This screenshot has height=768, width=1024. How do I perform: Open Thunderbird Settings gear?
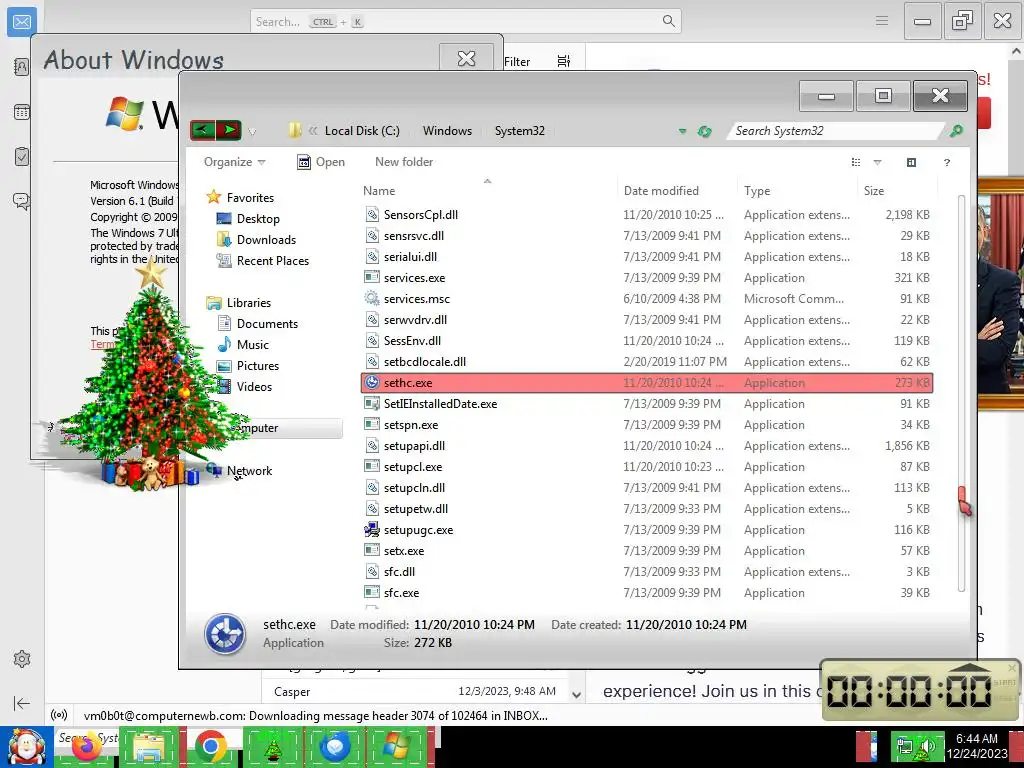(x=22, y=659)
